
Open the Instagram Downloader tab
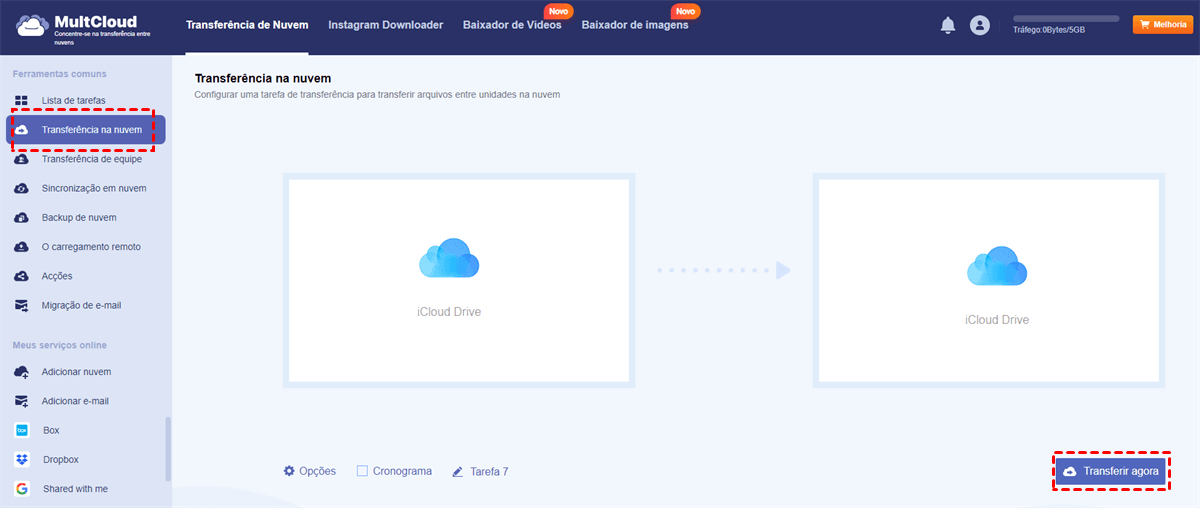click(385, 25)
